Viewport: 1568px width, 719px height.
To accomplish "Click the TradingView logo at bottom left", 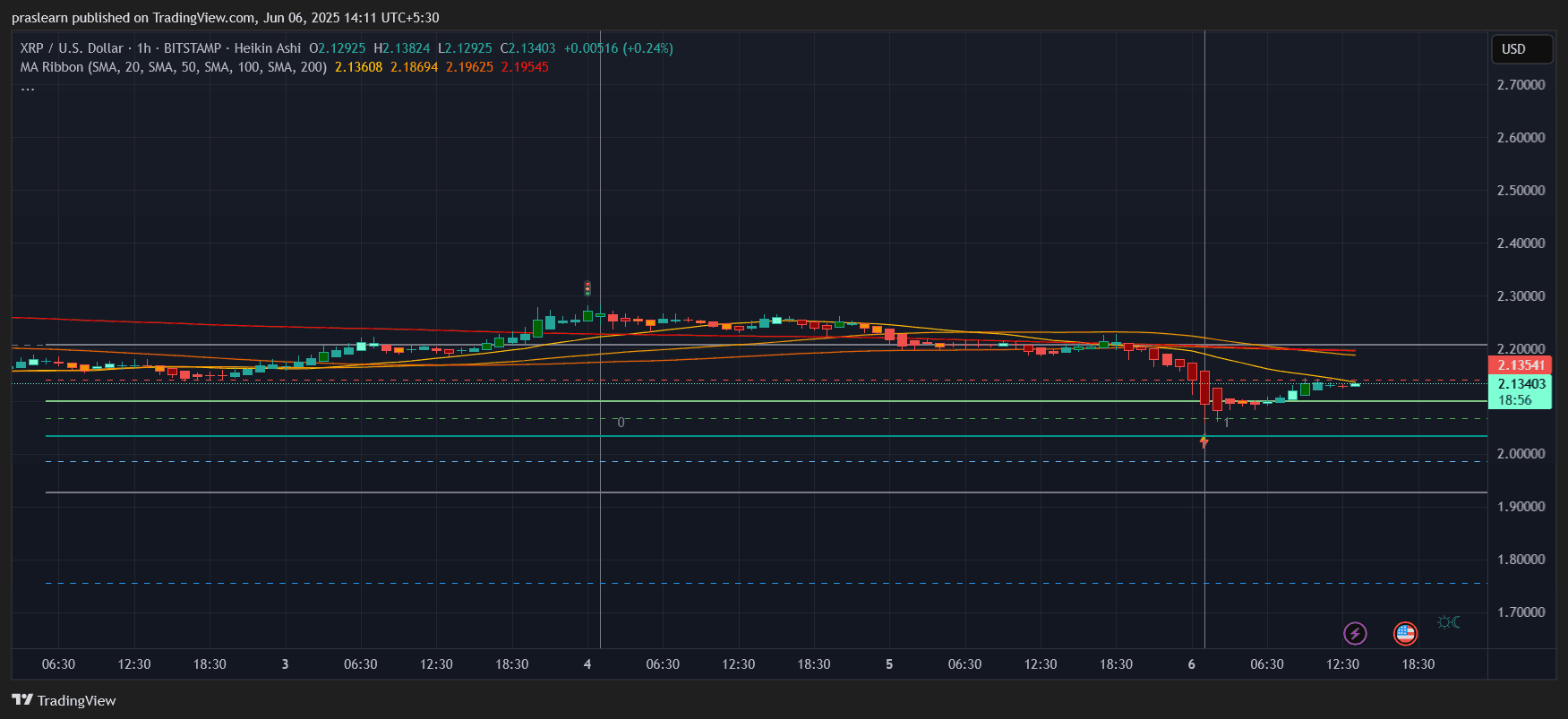I will pyautogui.click(x=64, y=700).
